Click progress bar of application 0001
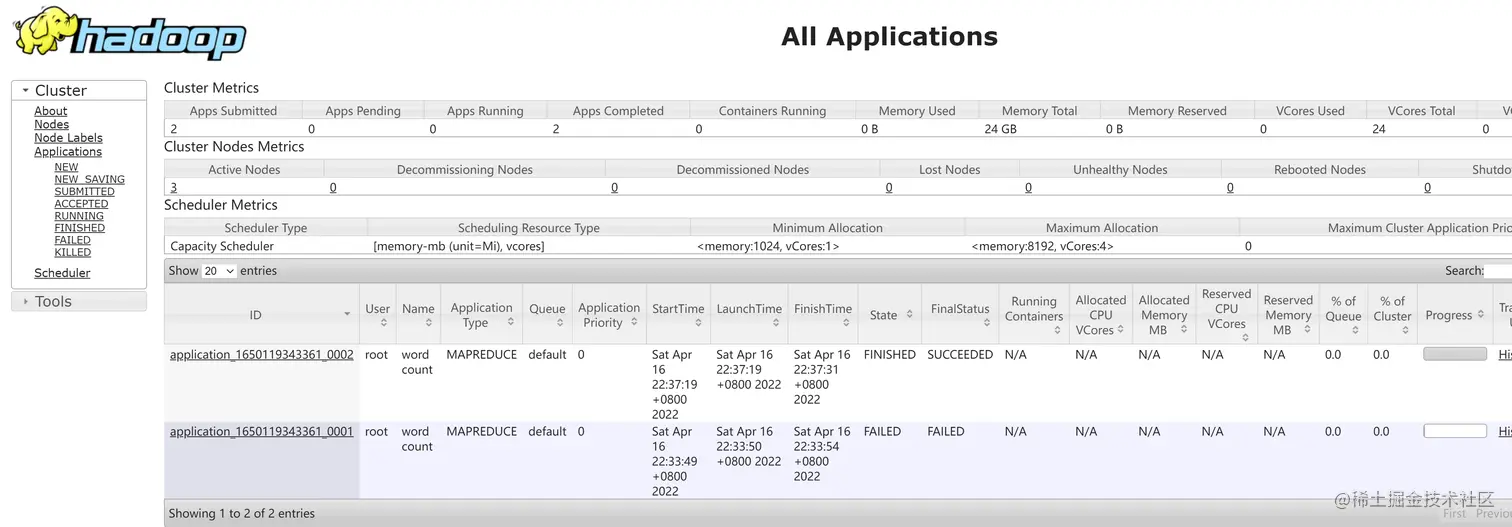Image resolution: width=1512 pixels, height=527 pixels. pyautogui.click(x=1455, y=431)
